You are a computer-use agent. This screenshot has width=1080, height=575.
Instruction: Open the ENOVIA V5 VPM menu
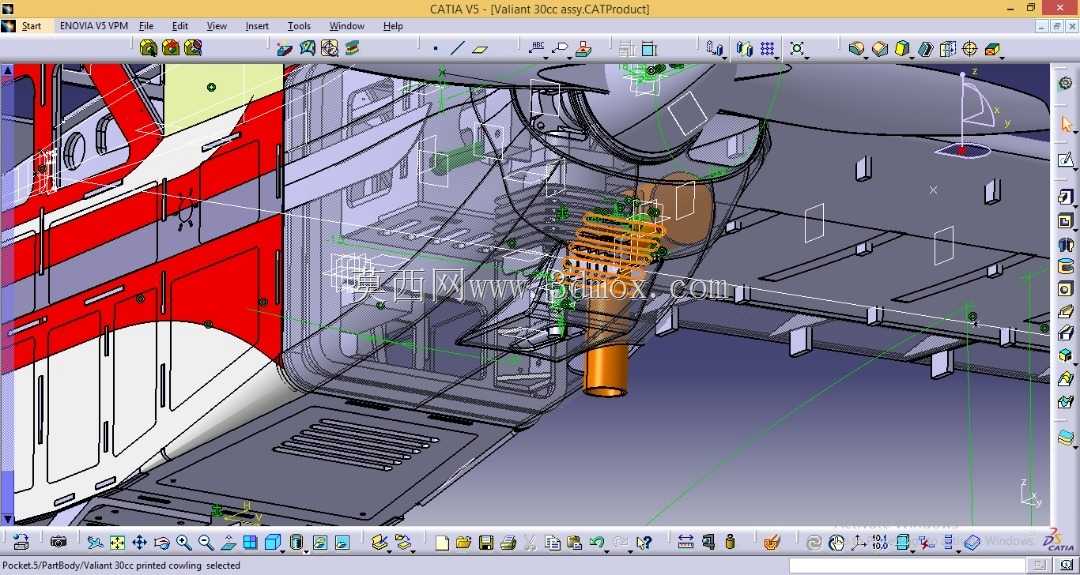94,26
